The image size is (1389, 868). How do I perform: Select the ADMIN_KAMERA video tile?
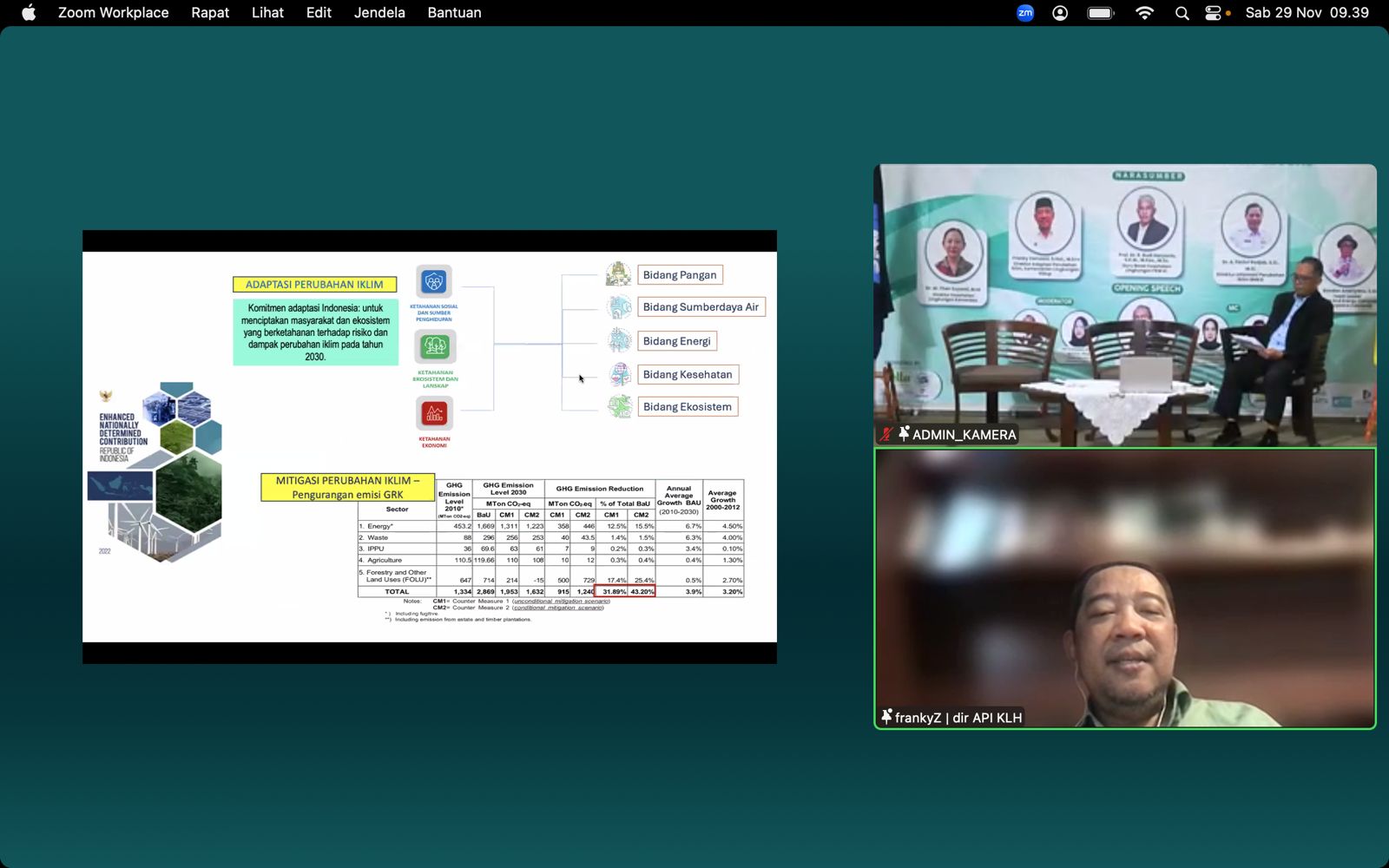tap(1124, 304)
